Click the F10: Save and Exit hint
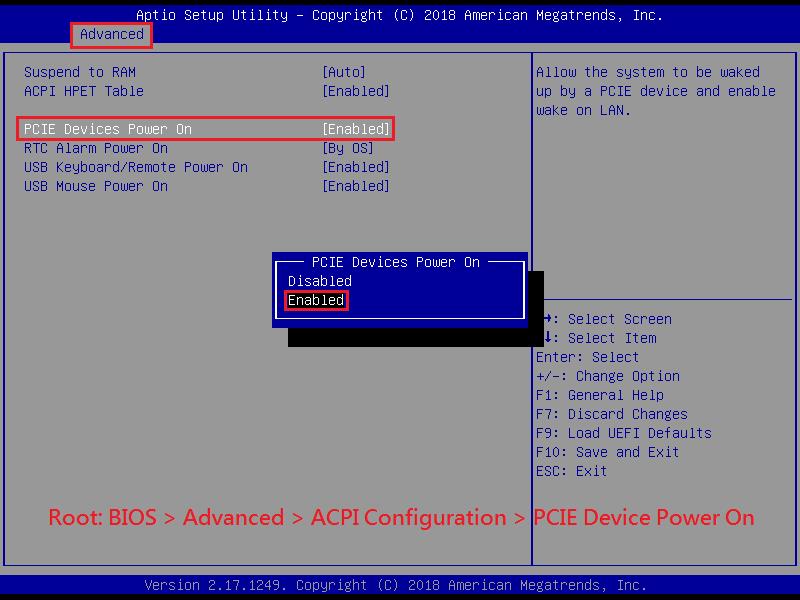The image size is (800, 600). coord(607,453)
